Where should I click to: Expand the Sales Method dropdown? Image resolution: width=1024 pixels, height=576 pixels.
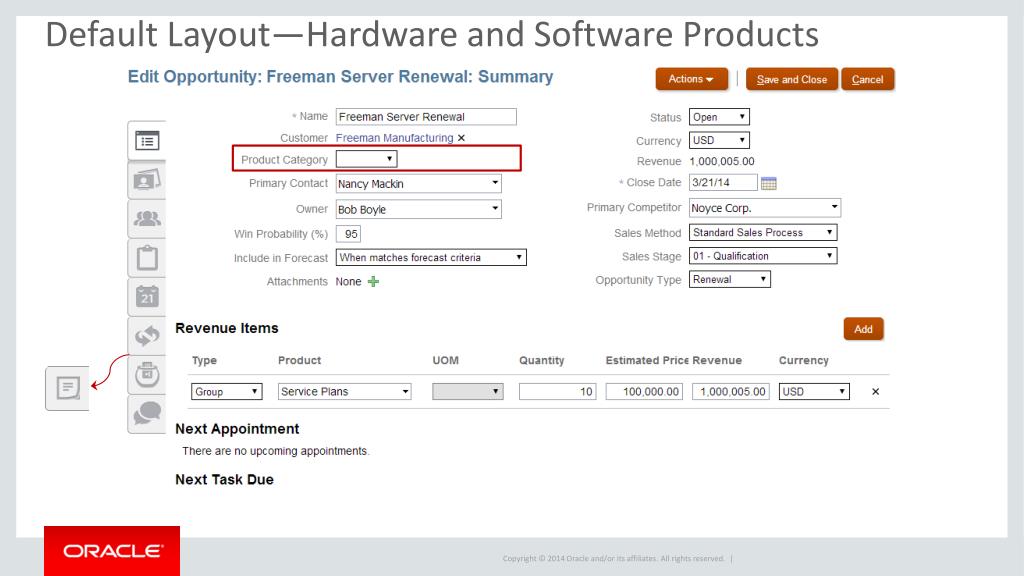pyautogui.click(x=763, y=232)
